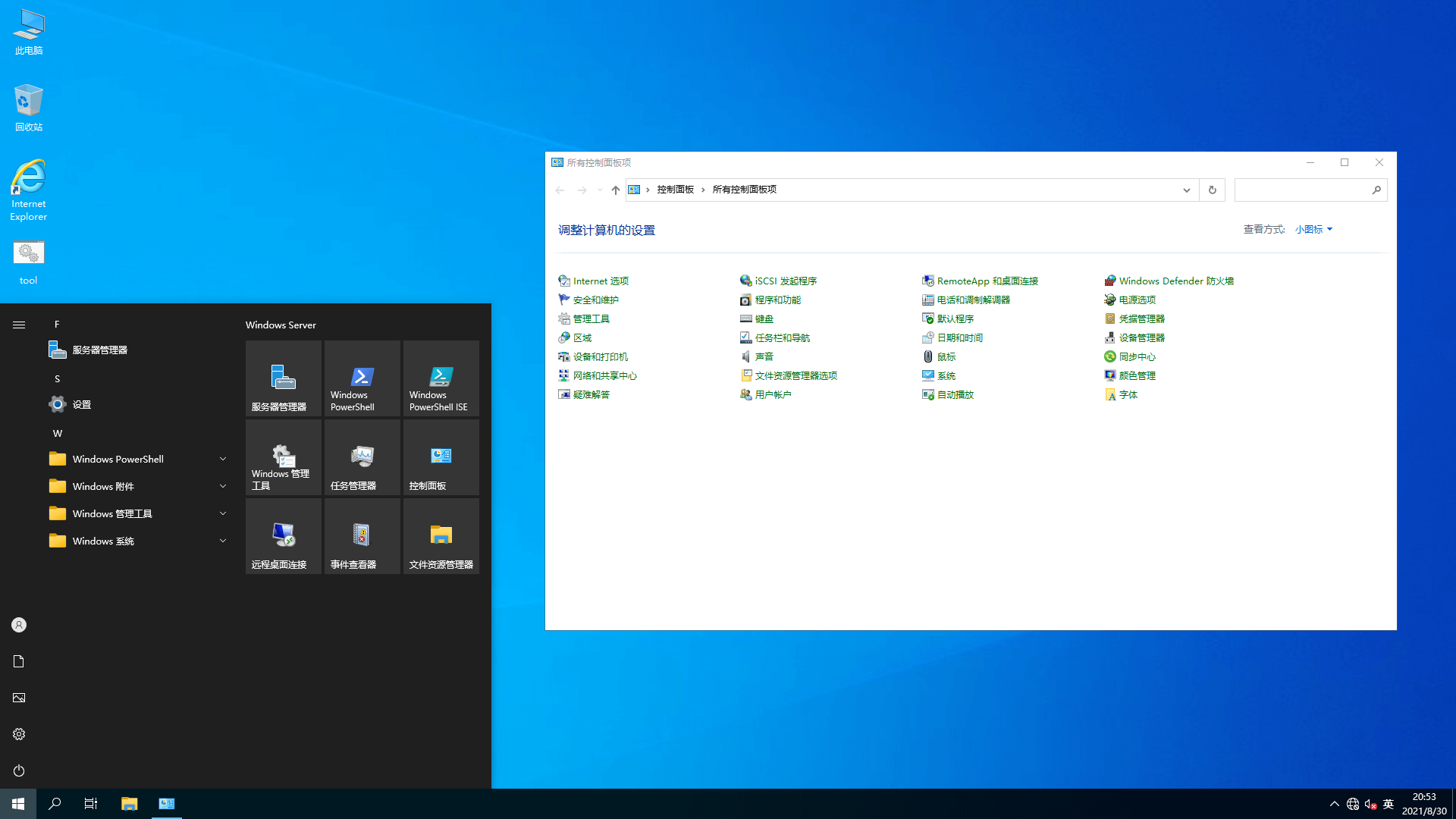This screenshot has height=819, width=1456.
Task: Click the File Explorer taskbar icon
Action: [x=129, y=804]
